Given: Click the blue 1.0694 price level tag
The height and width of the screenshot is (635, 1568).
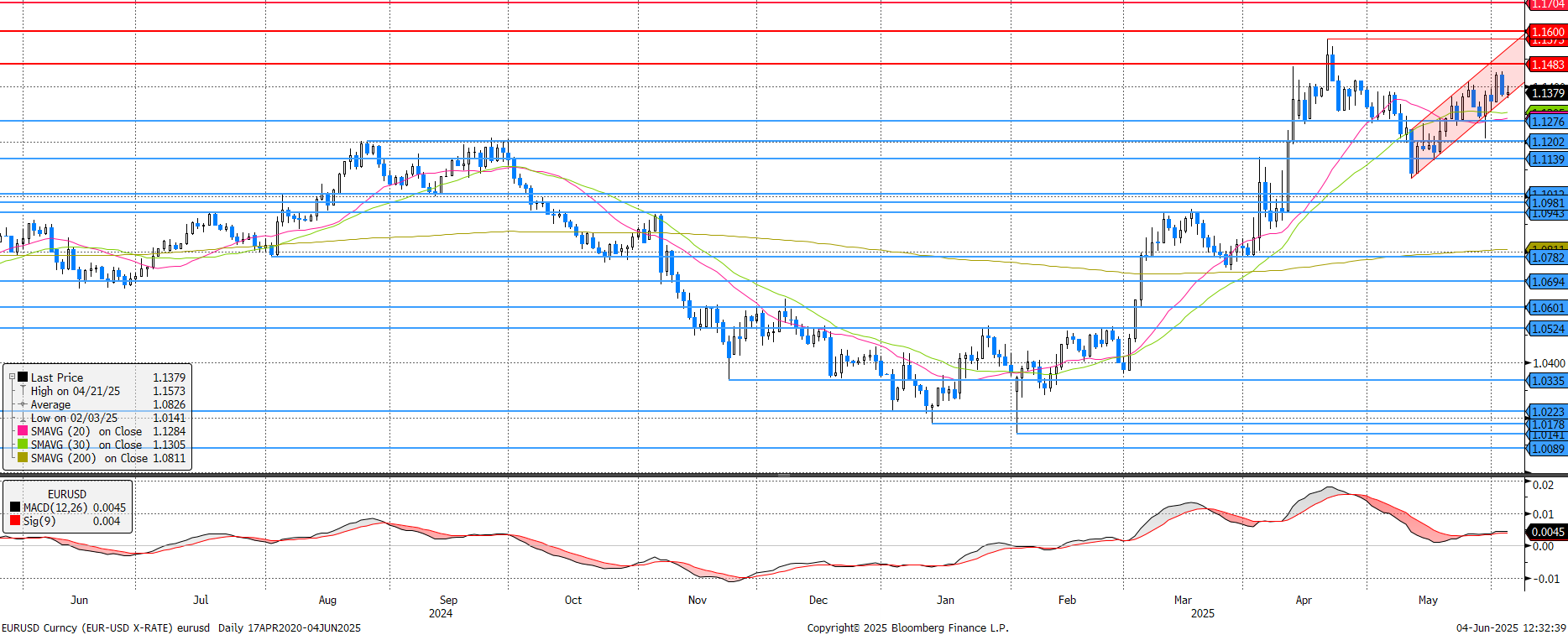Looking at the screenshot, I should [x=1547, y=282].
